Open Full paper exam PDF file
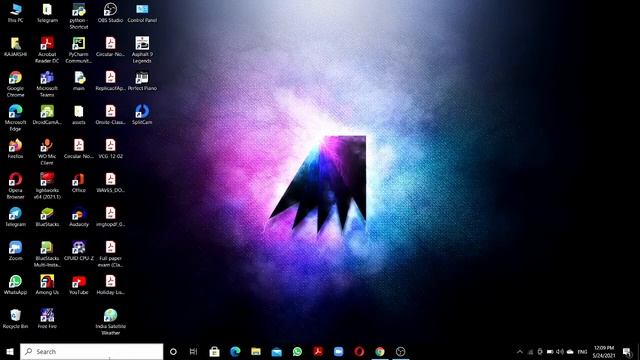The height and width of the screenshot is (360, 640). (x=110, y=253)
